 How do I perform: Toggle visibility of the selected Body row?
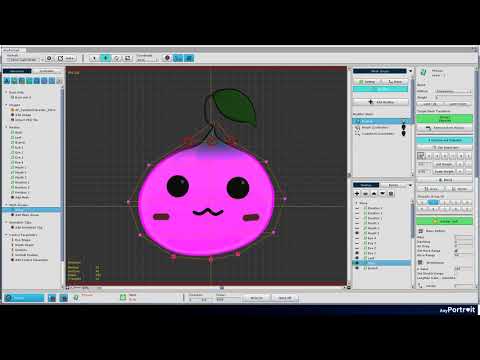(357, 263)
